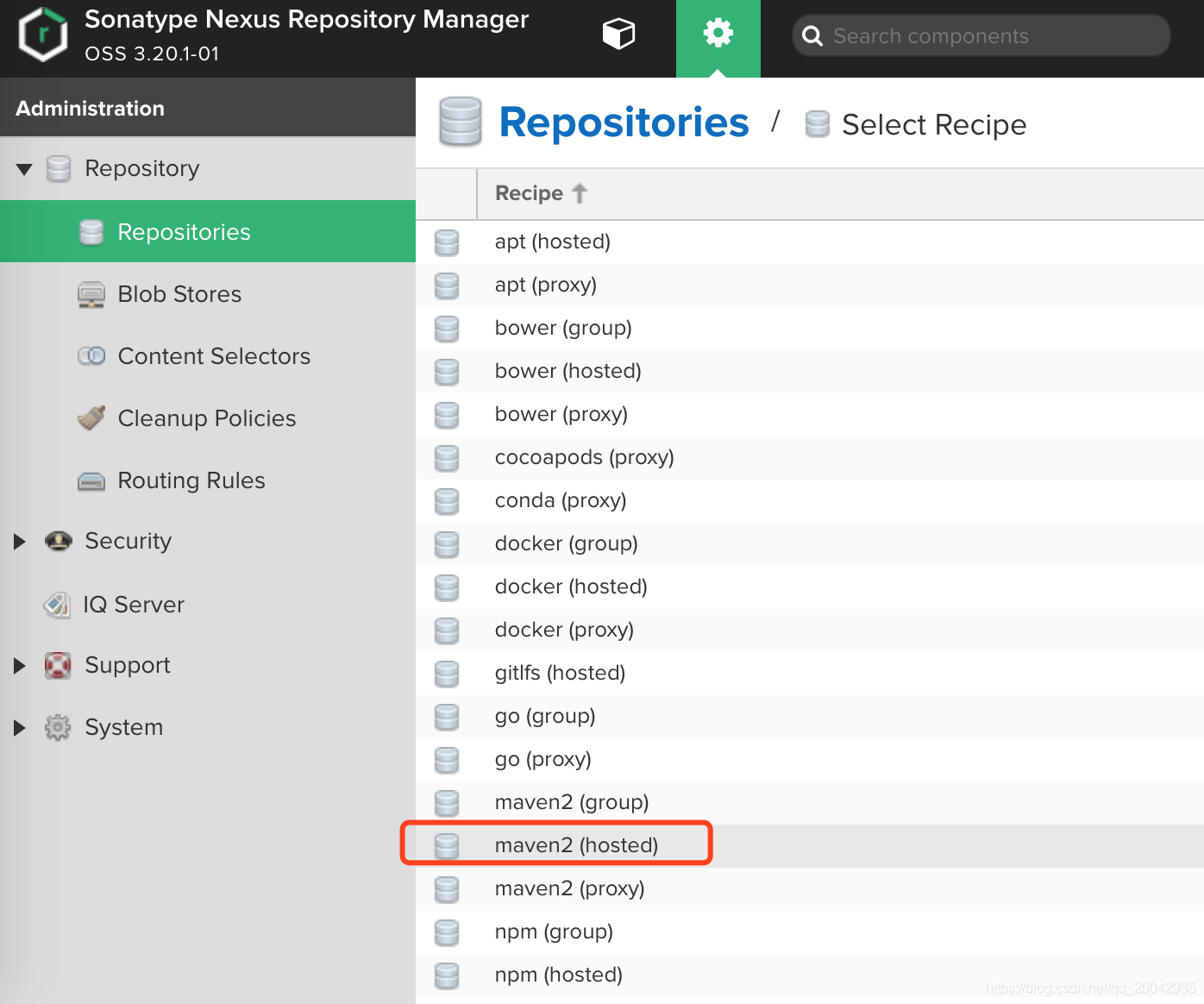The width and height of the screenshot is (1204, 1004).
Task: Select the npm (hosted) recipe
Action: tap(810, 975)
